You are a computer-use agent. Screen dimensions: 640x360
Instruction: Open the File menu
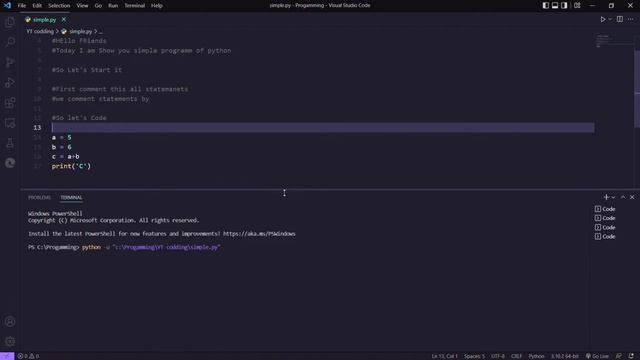pos(22,6)
